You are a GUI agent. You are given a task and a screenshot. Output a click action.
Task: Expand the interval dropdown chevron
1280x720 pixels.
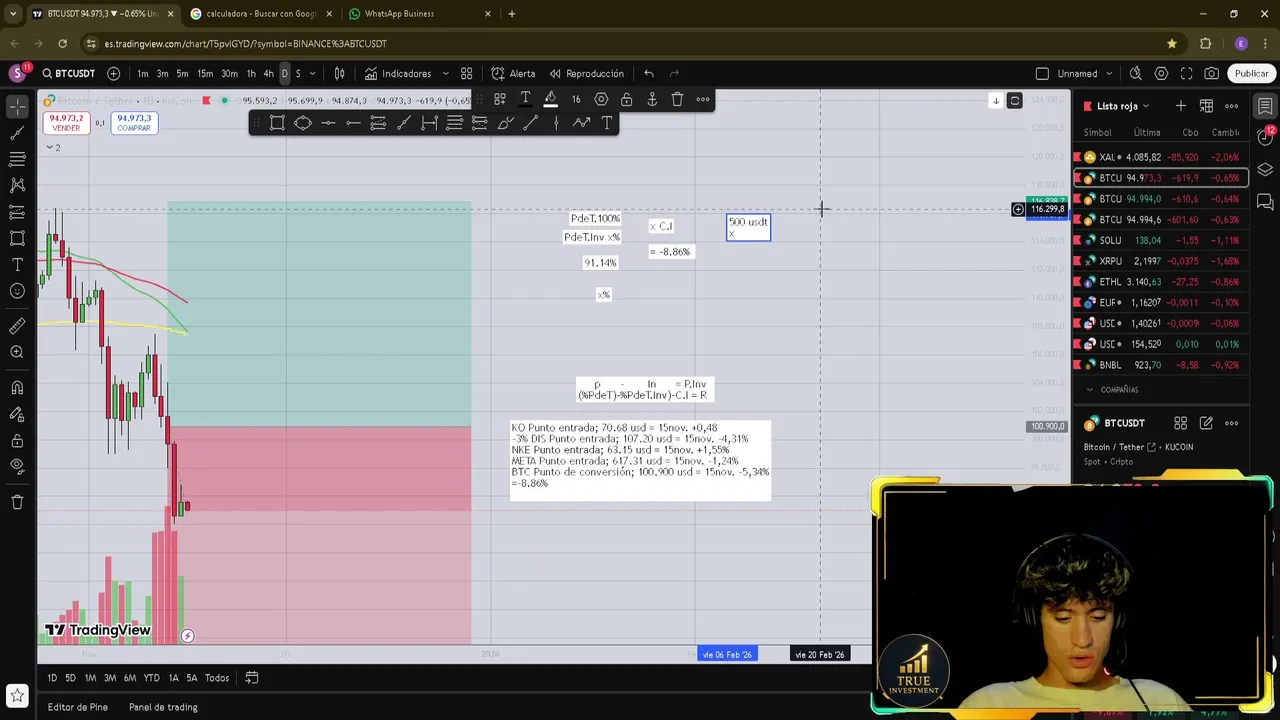point(312,73)
